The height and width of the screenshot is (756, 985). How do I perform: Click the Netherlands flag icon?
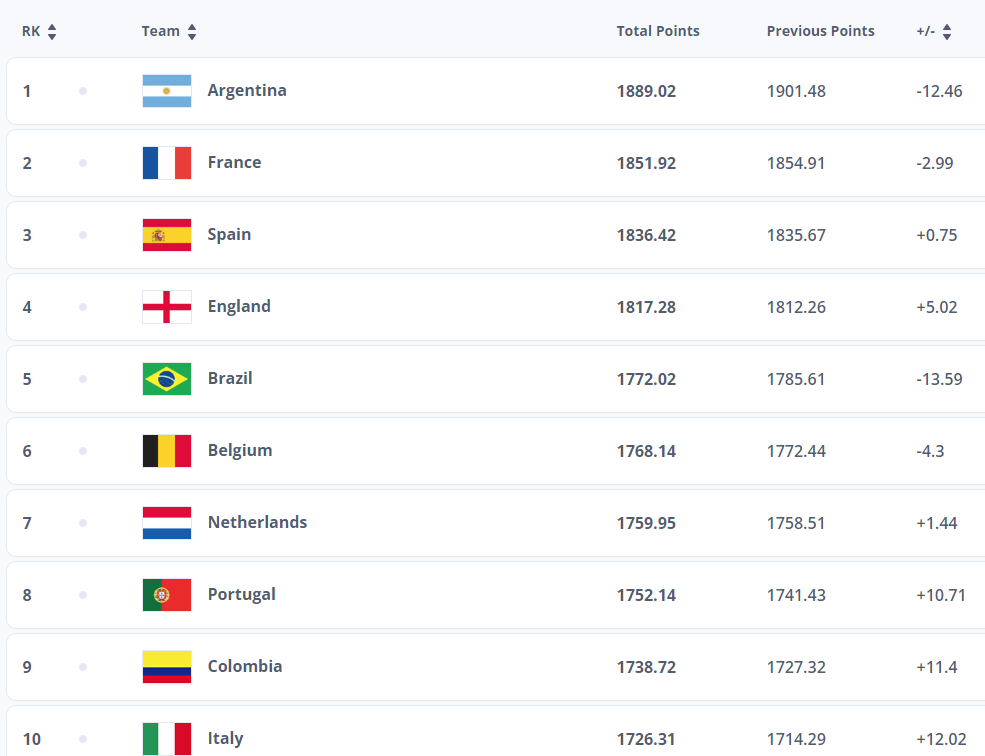click(167, 523)
